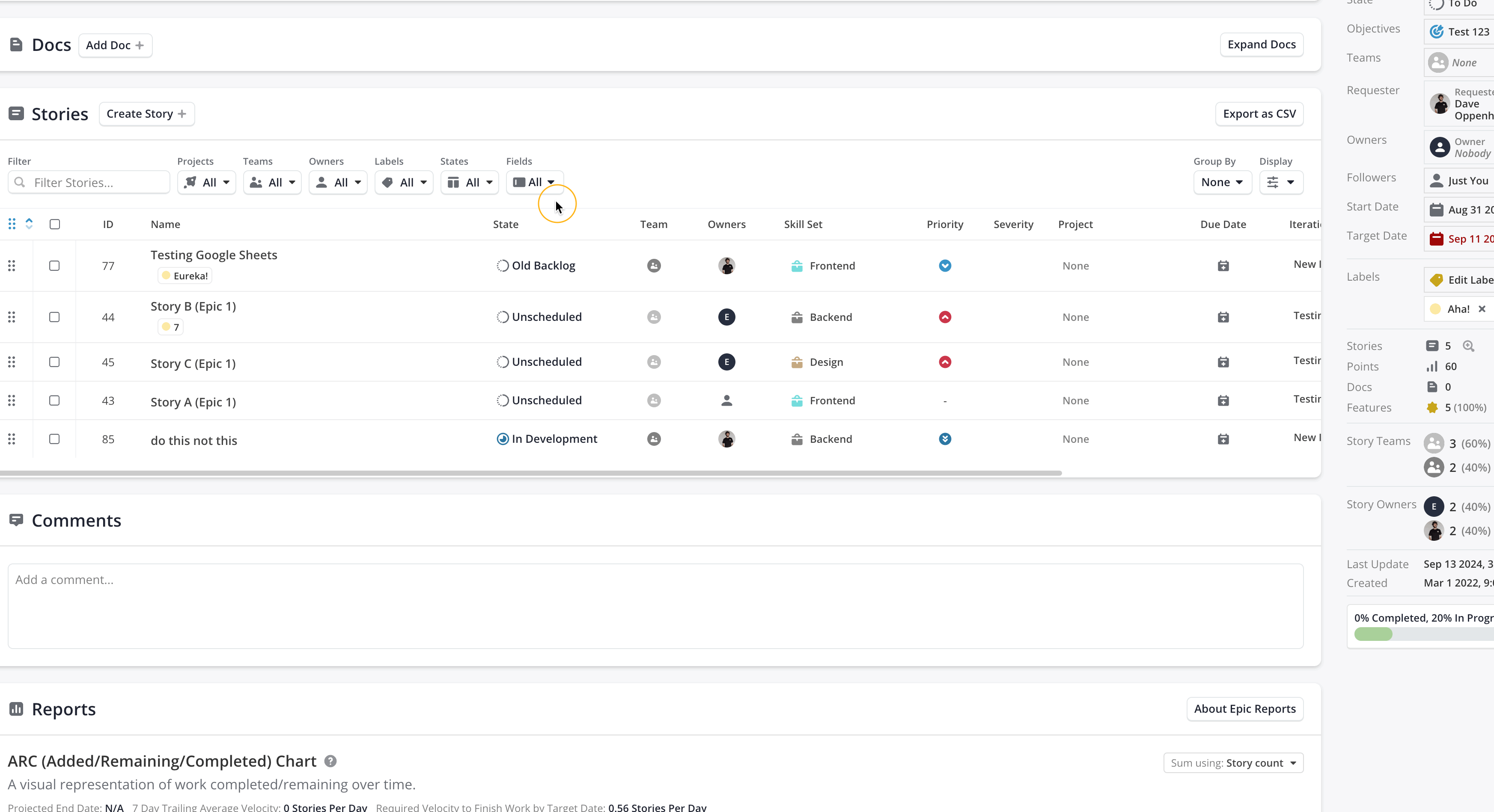1494x812 pixels.
Task: Click the Add Doc button
Action: pos(115,45)
